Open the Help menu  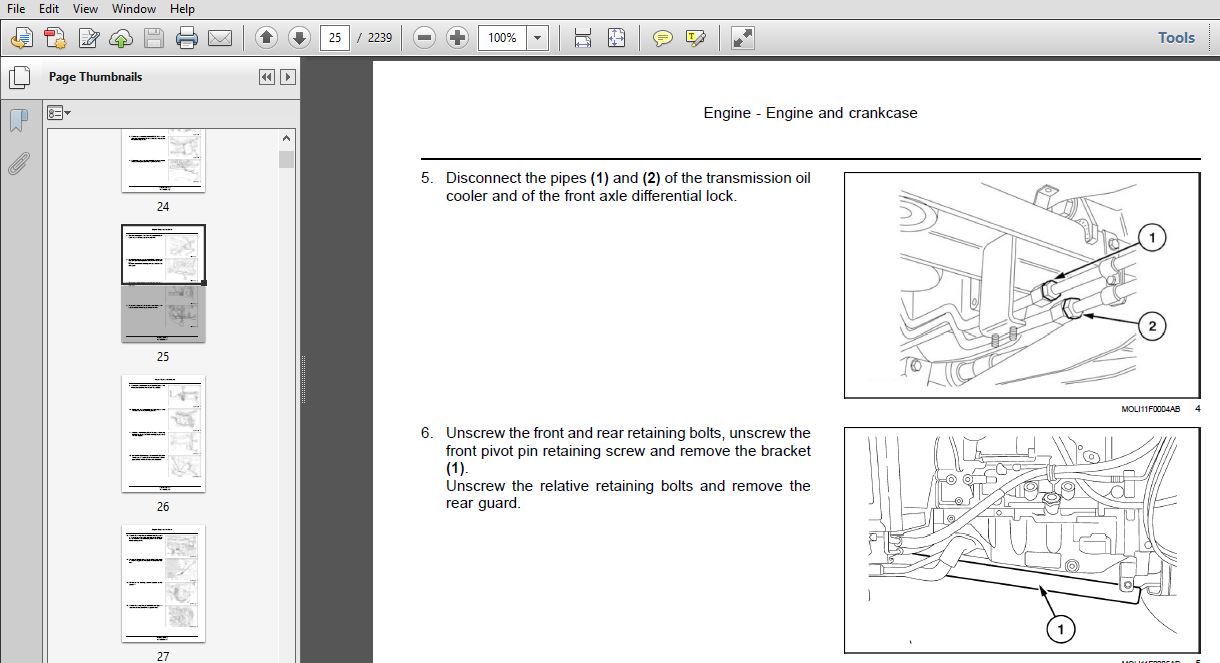coord(182,9)
